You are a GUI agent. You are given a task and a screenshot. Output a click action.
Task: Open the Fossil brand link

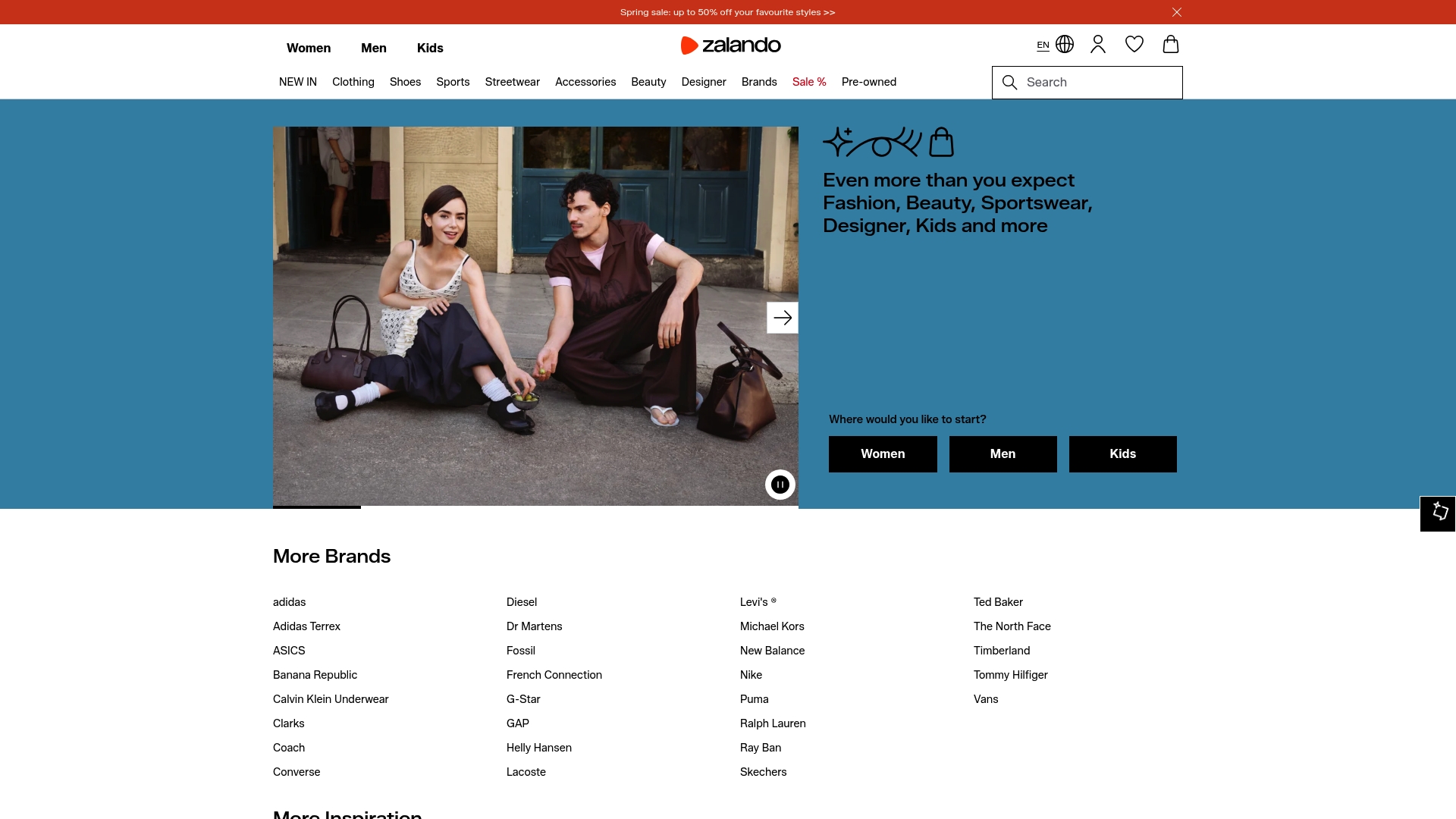click(521, 651)
